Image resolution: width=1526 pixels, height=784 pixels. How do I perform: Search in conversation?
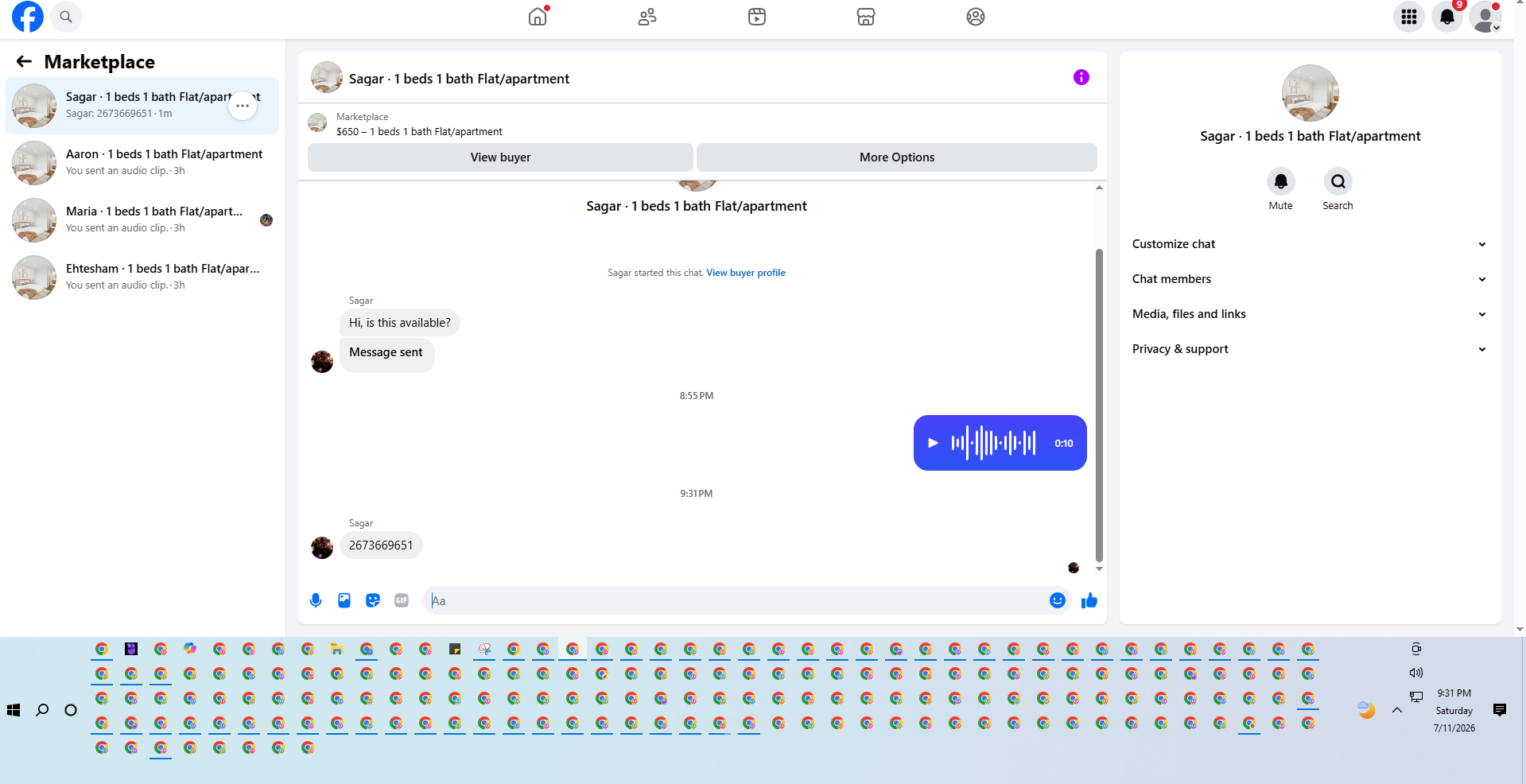point(1338,181)
